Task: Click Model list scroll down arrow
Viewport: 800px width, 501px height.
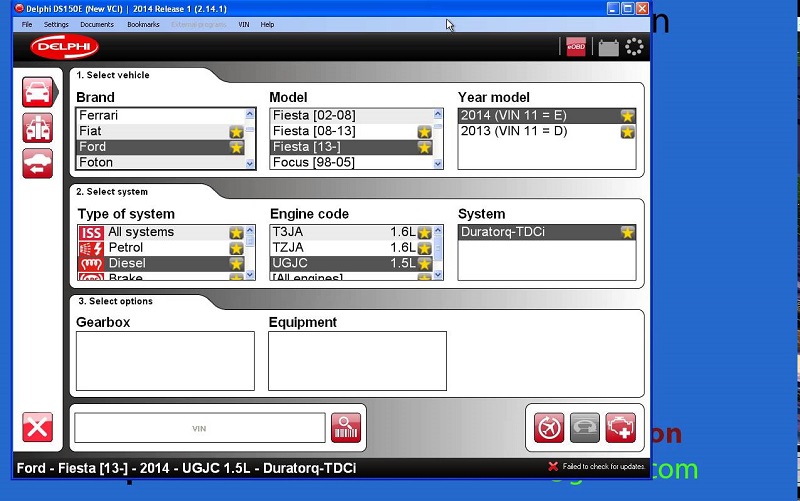Action: click(438, 164)
